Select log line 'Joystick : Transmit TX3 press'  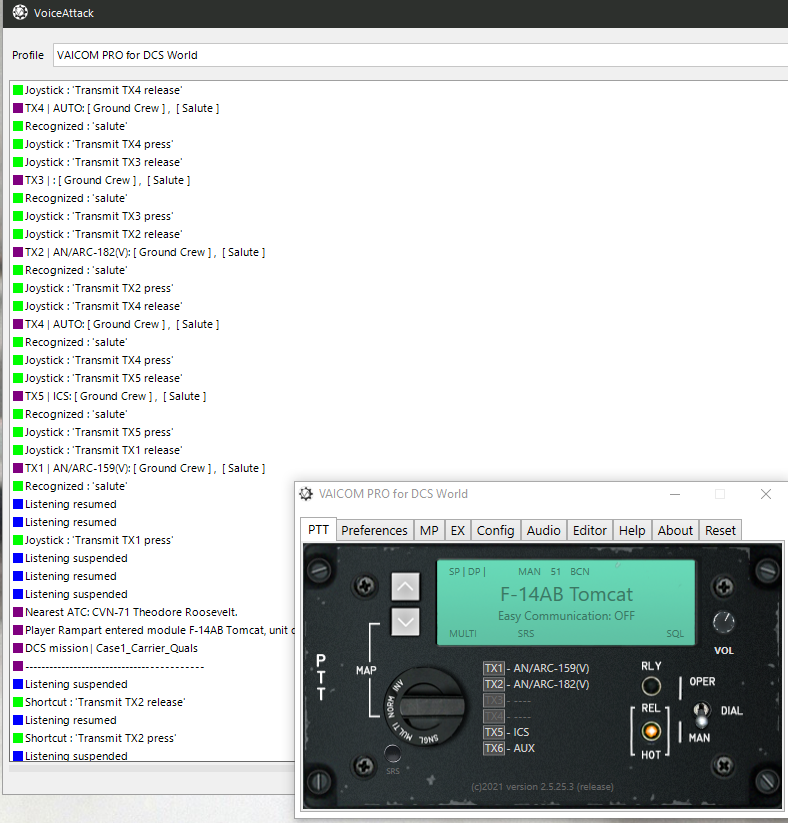pyautogui.click(x=93, y=216)
